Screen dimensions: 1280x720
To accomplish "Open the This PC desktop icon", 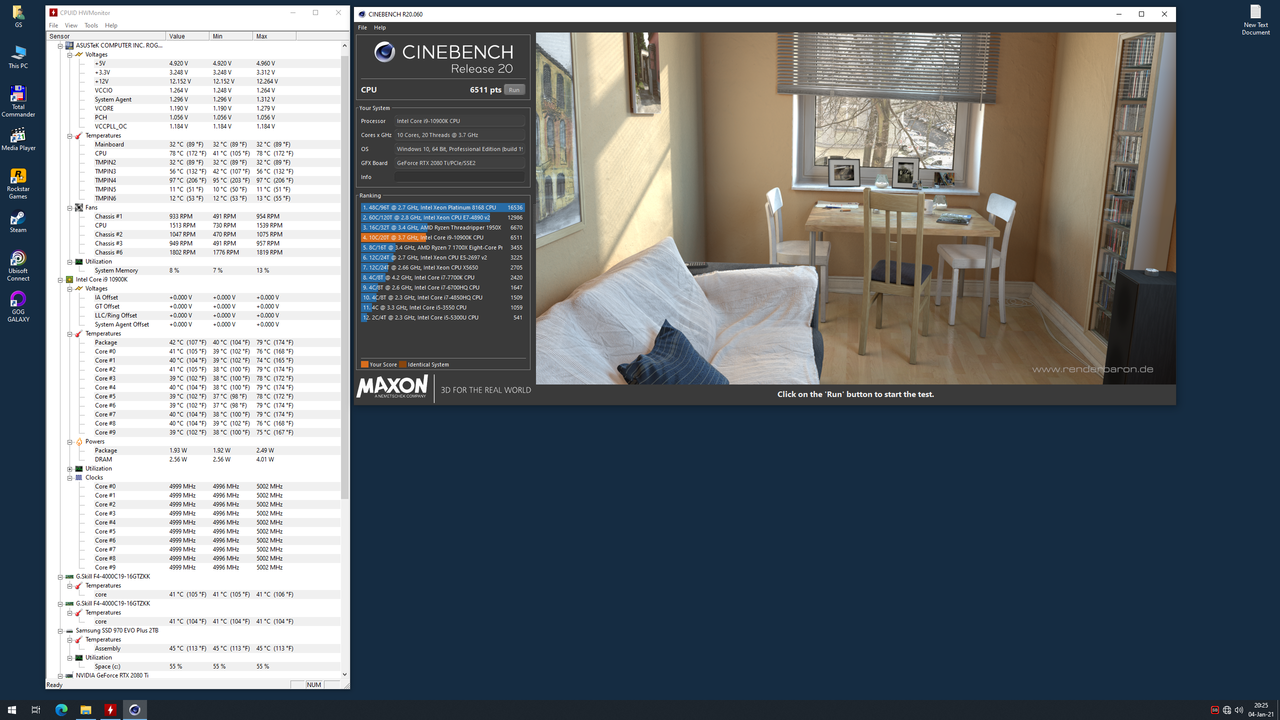I will 18,57.
